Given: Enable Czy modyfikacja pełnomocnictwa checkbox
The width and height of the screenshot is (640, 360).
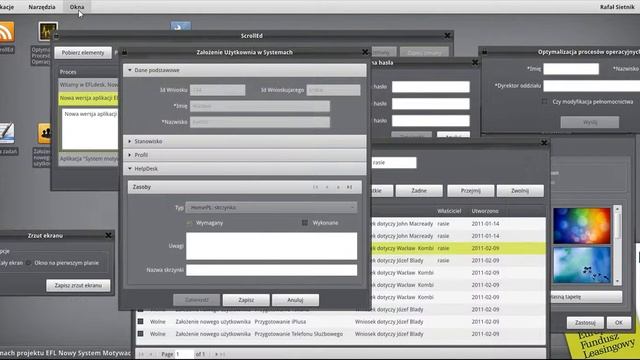Looking at the screenshot, I should (x=544, y=101).
